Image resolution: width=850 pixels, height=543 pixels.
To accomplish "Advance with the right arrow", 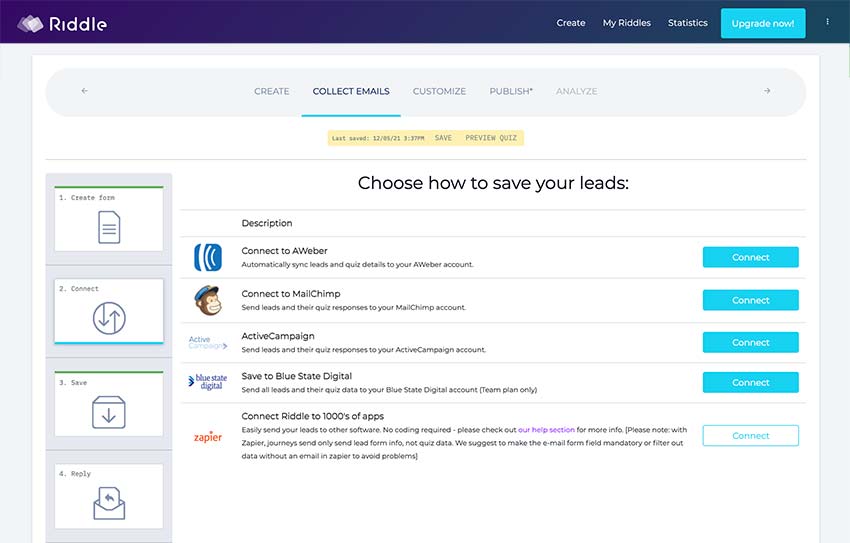I will pos(767,91).
